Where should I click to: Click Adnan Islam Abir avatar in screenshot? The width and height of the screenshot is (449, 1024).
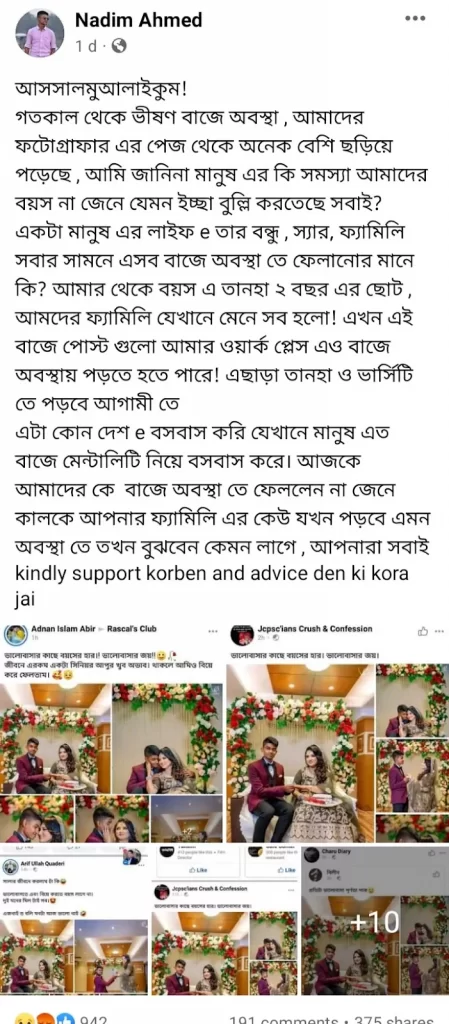pyautogui.click(x=15, y=633)
